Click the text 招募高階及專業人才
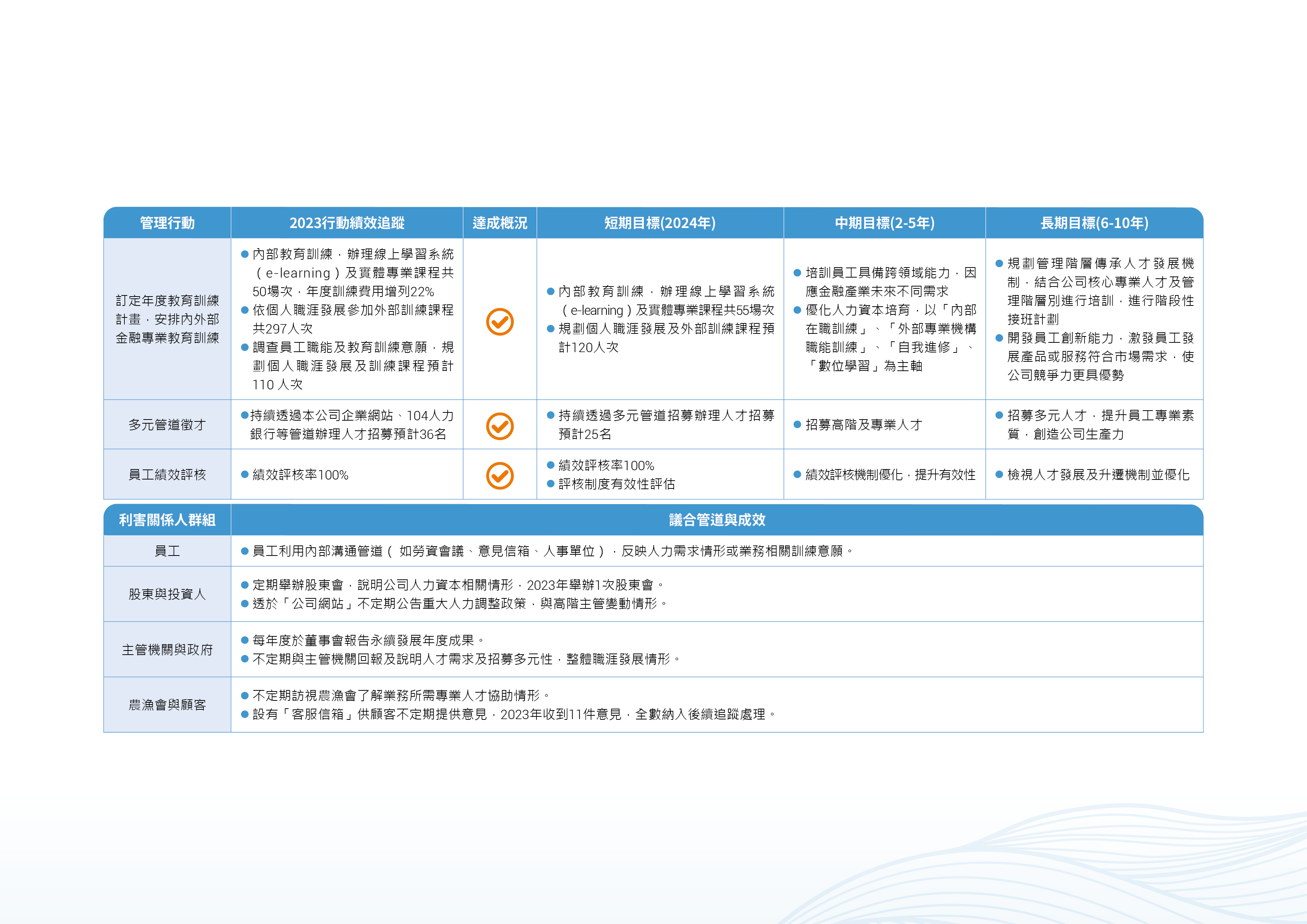The width and height of the screenshot is (1307, 924). click(x=864, y=425)
